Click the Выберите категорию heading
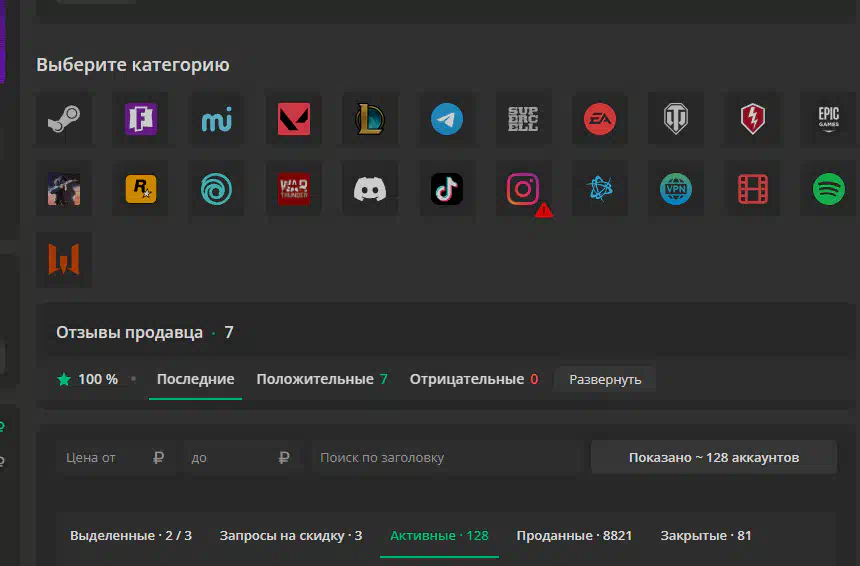The width and height of the screenshot is (860, 566). click(x=133, y=65)
